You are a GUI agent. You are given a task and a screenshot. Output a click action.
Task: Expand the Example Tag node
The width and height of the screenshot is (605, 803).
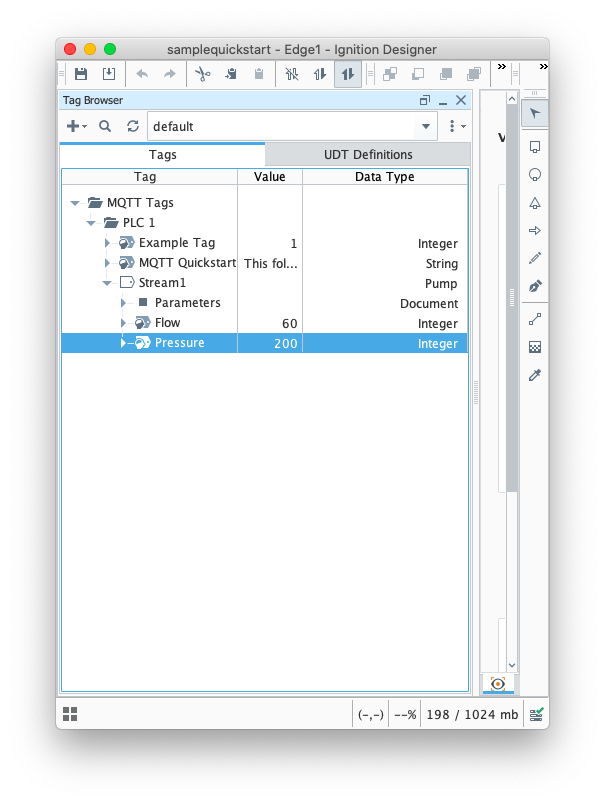click(x=107, y=243)
